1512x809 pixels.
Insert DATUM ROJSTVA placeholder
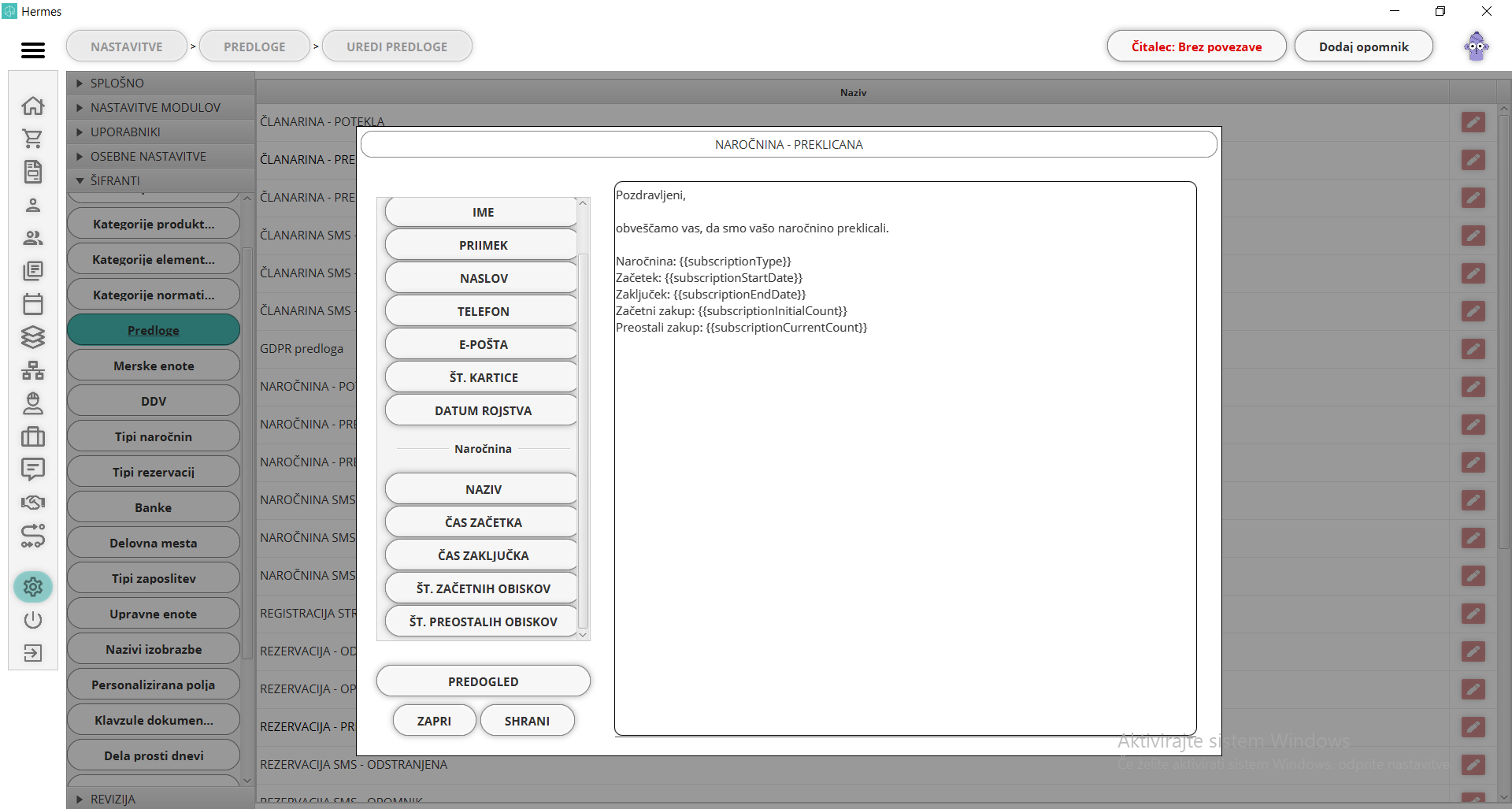482,411
